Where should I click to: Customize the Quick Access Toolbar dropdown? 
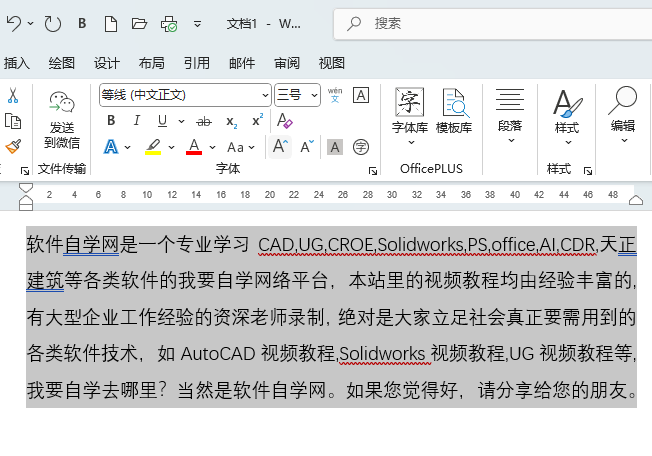click(x=198, y=24)
